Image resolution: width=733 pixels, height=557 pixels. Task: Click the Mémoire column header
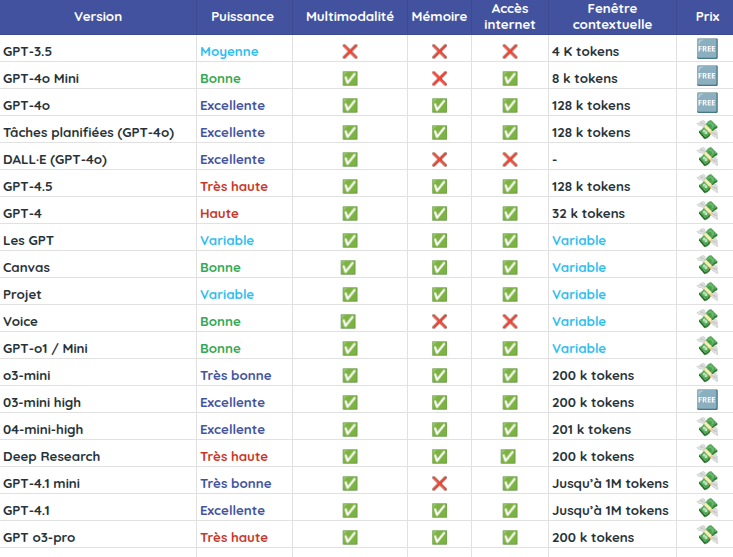pyautogui.click(x=439, y=17)
